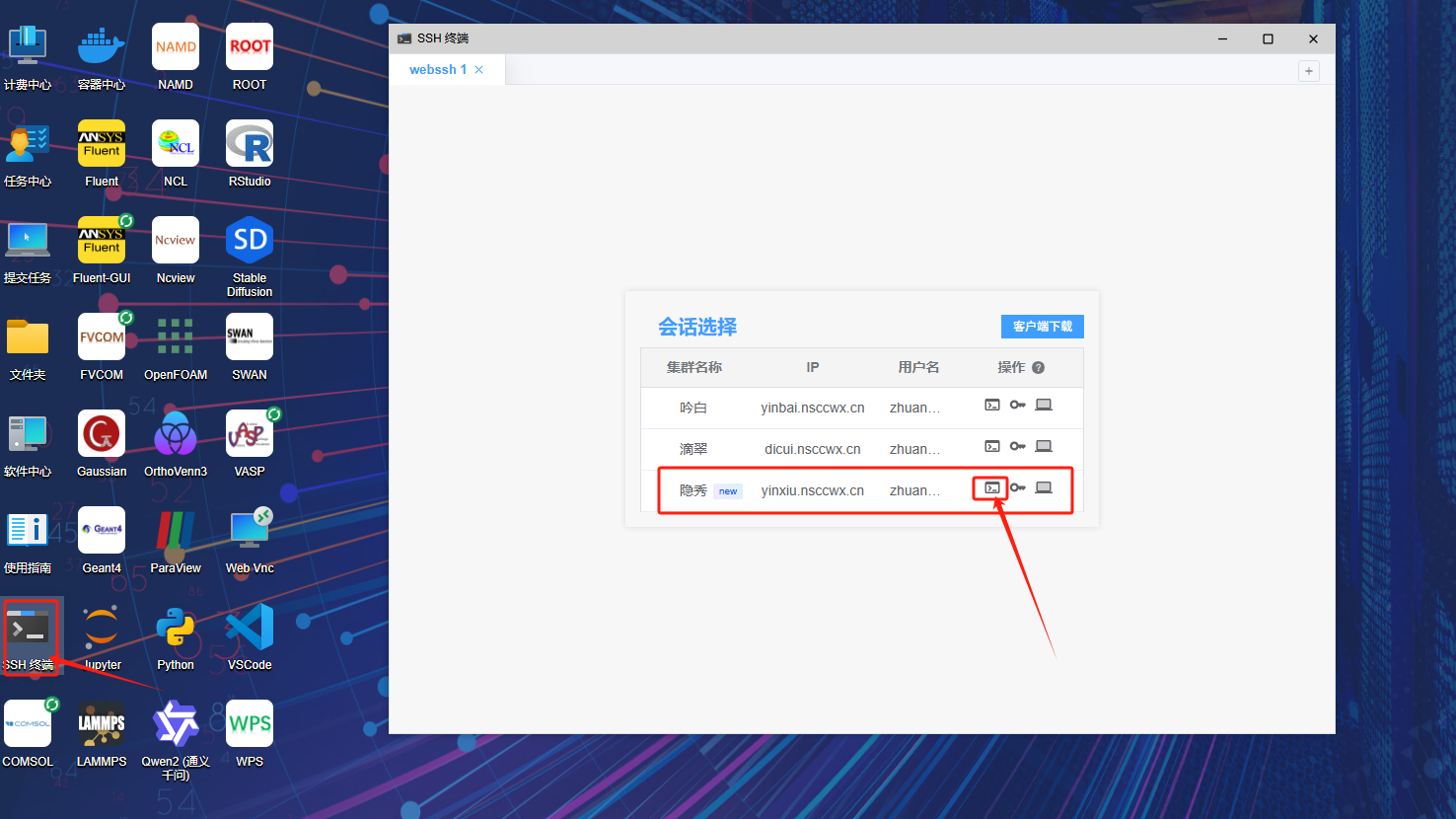Screen dimensions: 1456x819
Task: Open the Jupyter desktop app
Action: pyautogui.click(x=102, y=628)
